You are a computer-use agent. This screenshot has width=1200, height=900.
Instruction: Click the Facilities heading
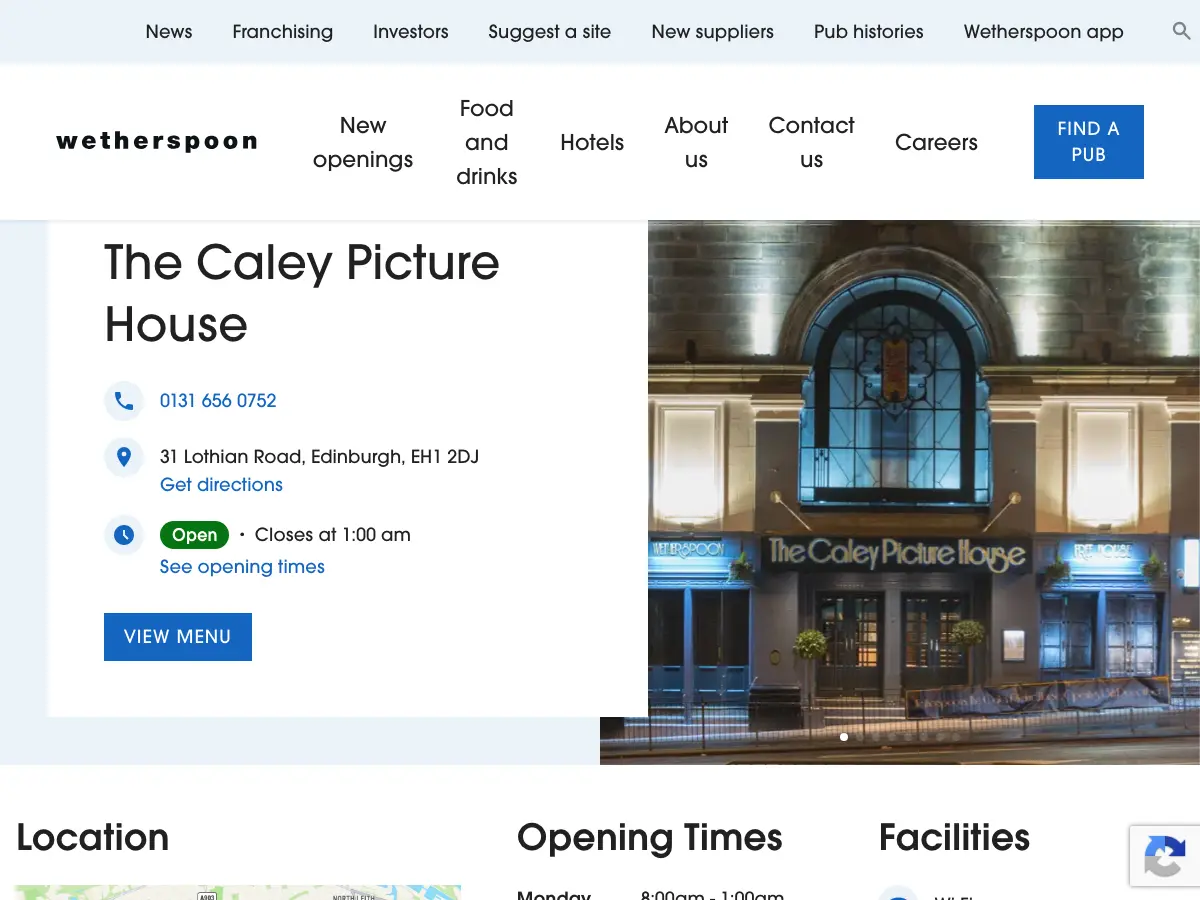click(954, 838)
